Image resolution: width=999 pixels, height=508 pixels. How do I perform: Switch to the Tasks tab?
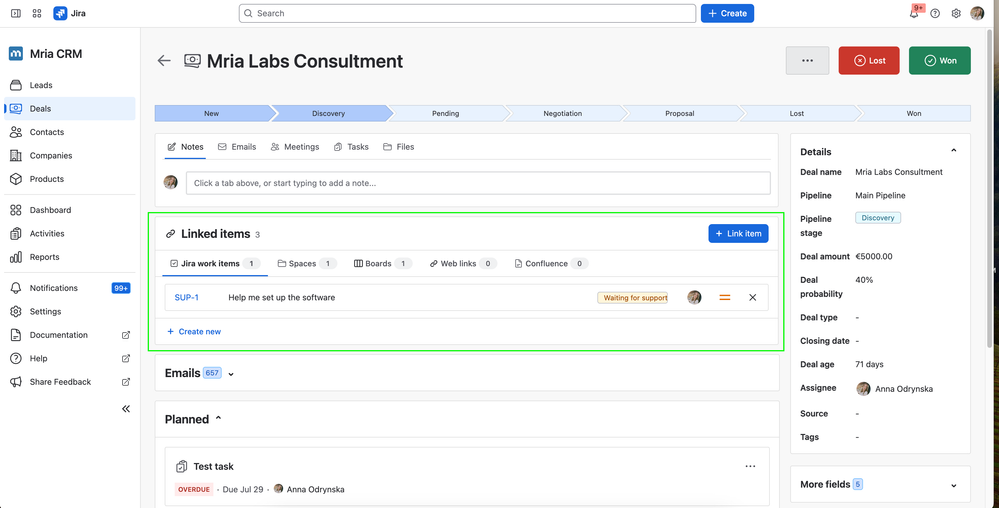pyautogui.click(x=351, y=147)
